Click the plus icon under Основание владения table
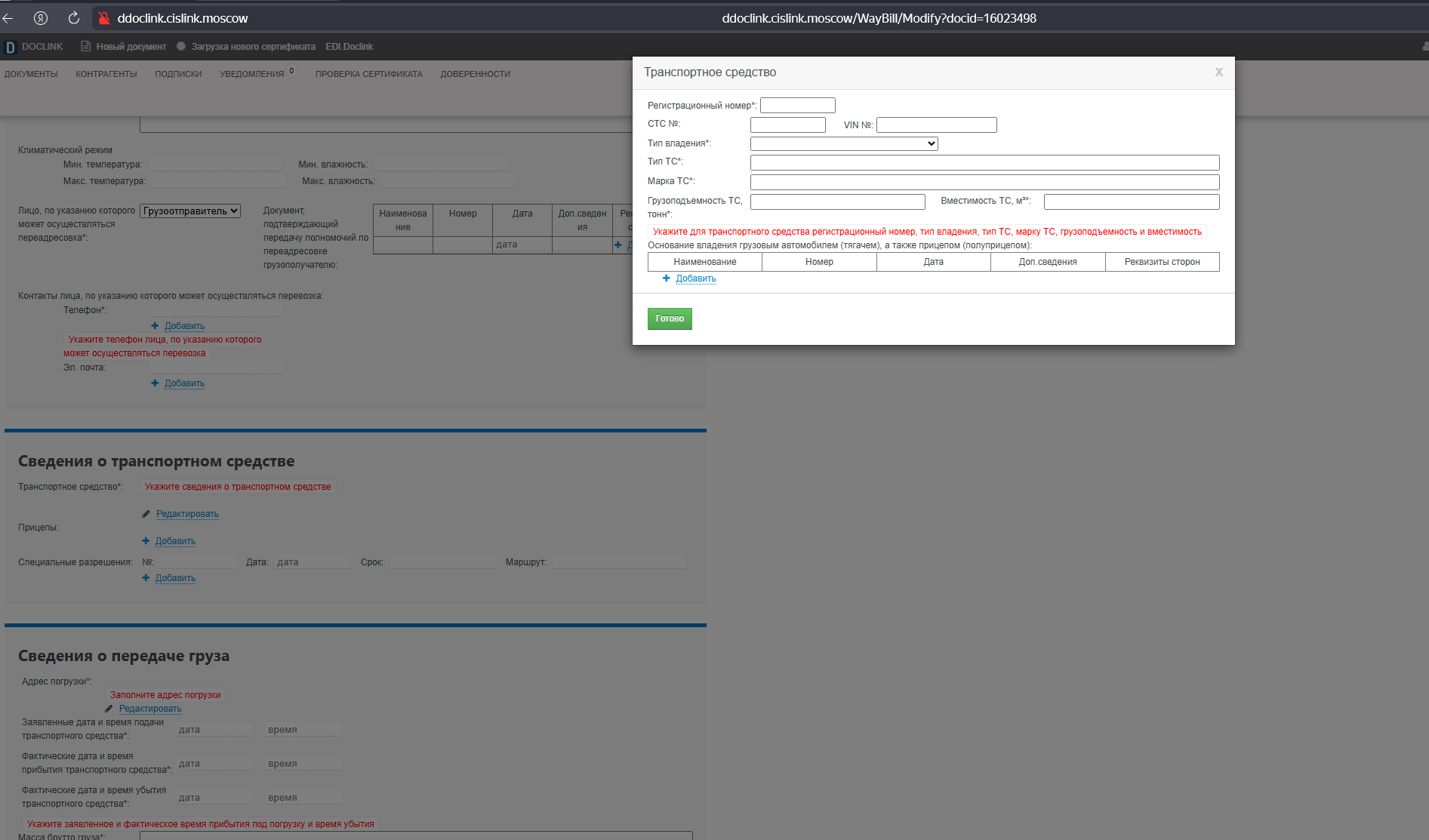The width and height of the screenshot is (1429, 840). pos(666,278)
